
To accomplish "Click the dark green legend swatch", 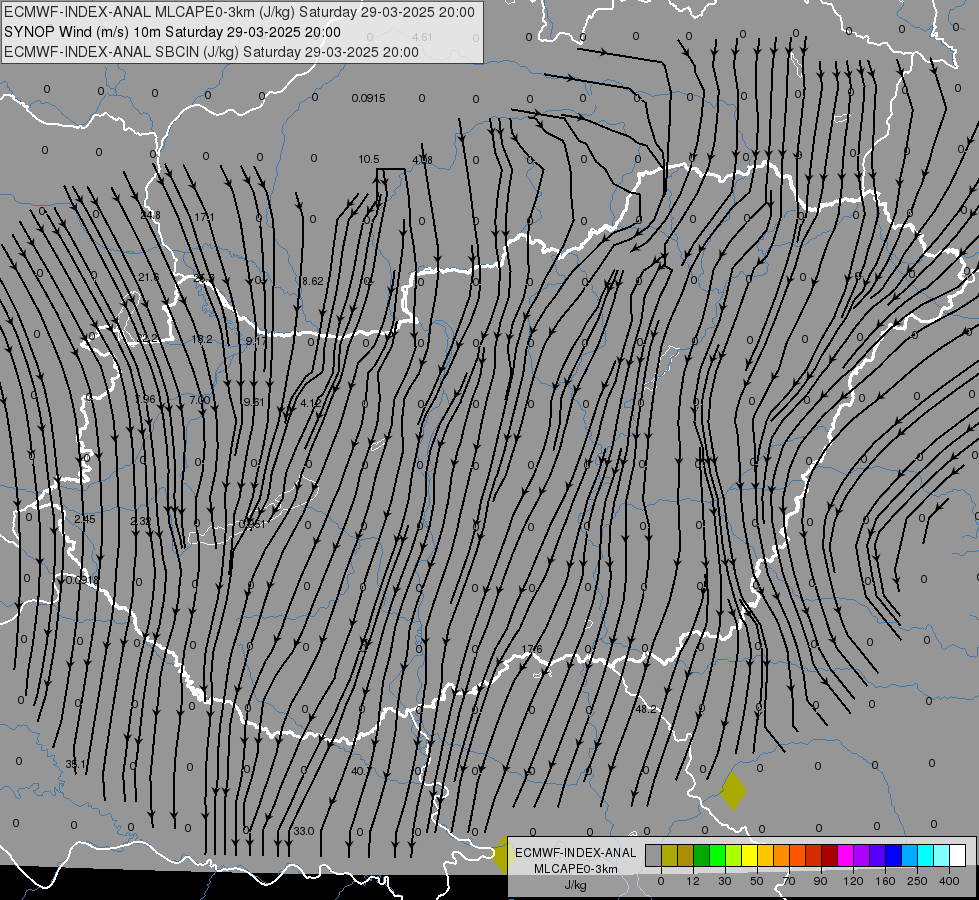I will pos(702,855).
